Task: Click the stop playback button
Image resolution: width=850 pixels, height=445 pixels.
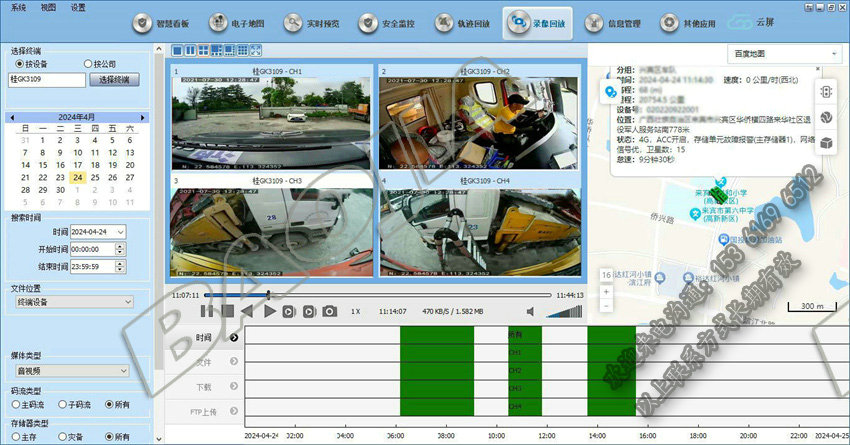Action: (227, 312)
